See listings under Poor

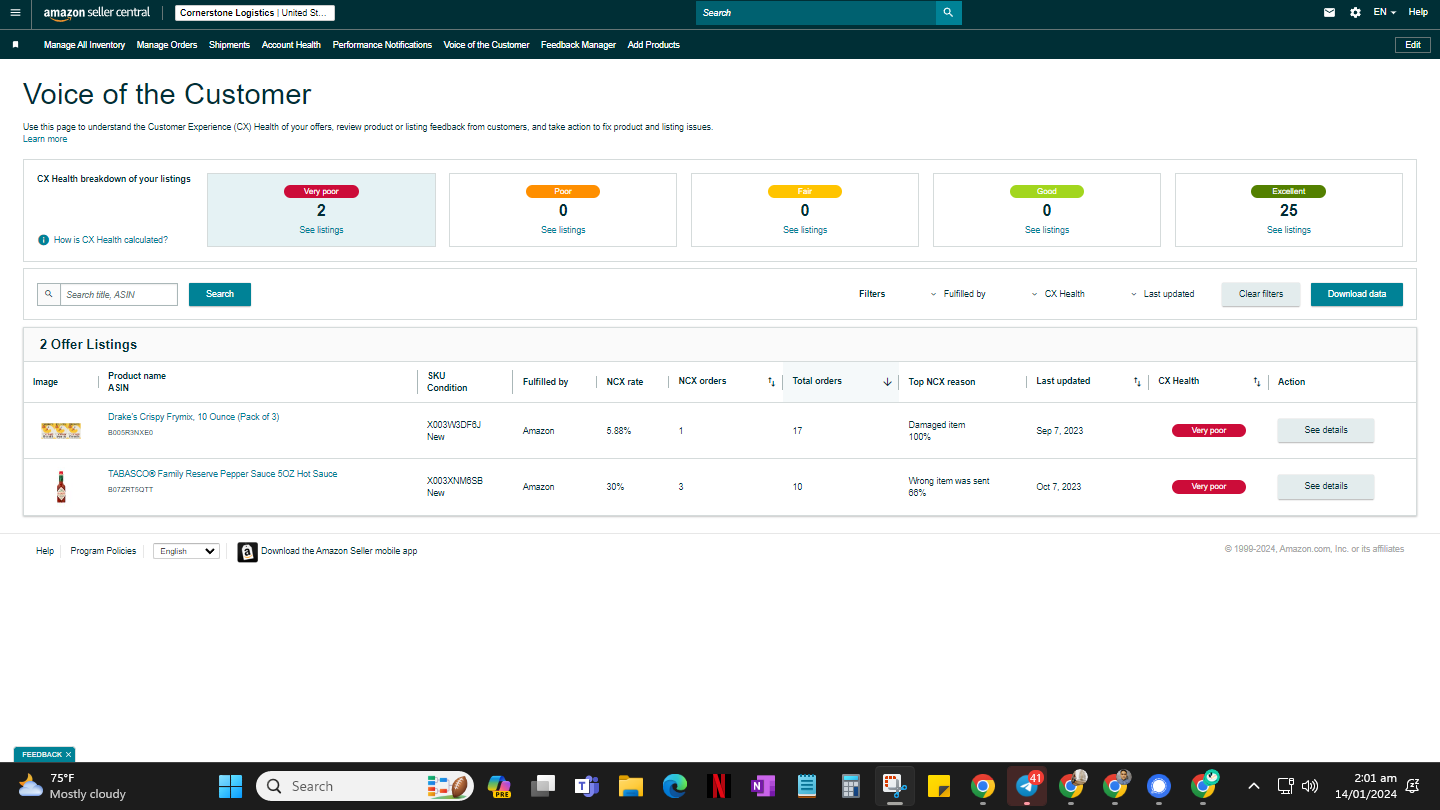563,230
